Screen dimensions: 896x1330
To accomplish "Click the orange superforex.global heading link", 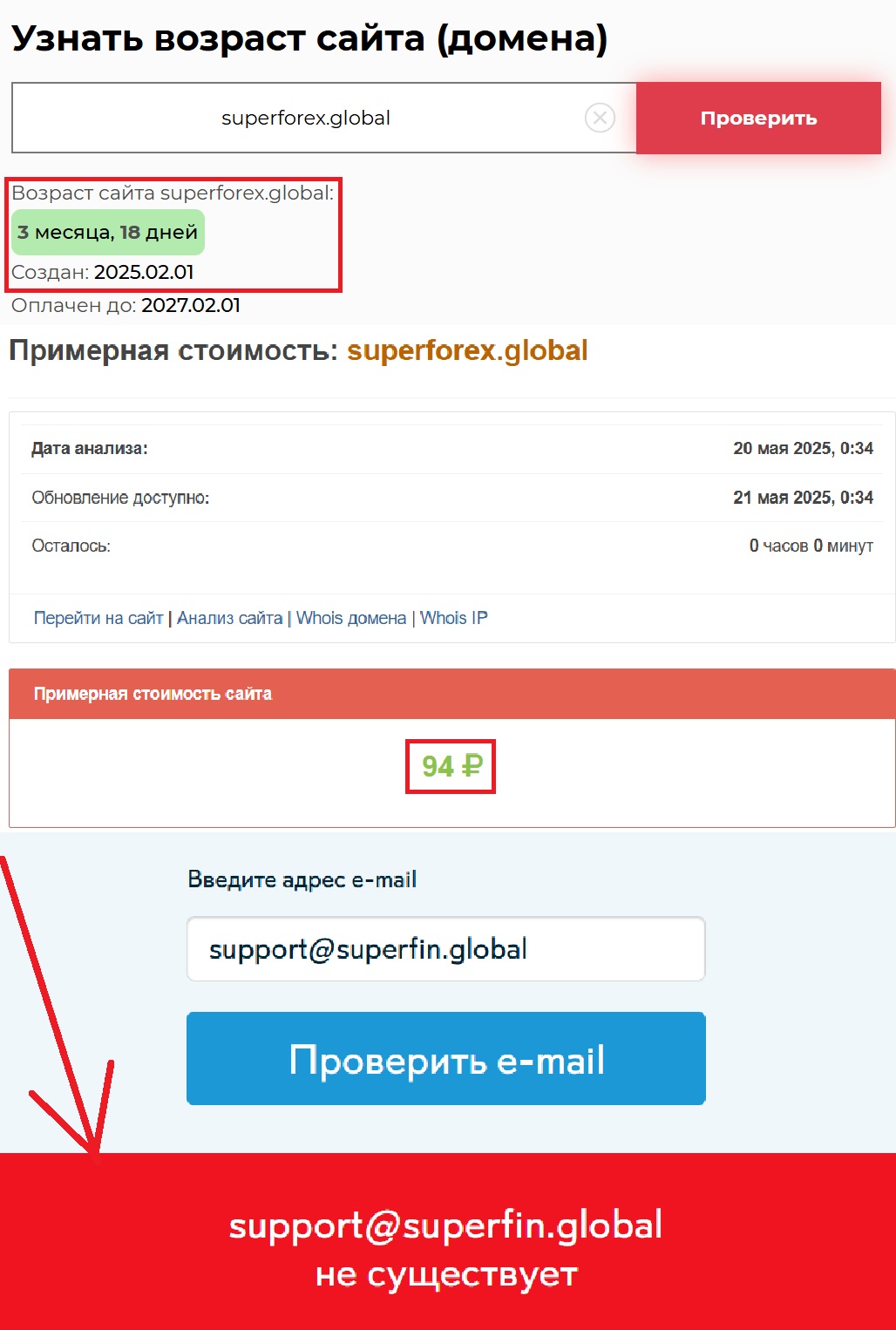I will tap(467, 350).
